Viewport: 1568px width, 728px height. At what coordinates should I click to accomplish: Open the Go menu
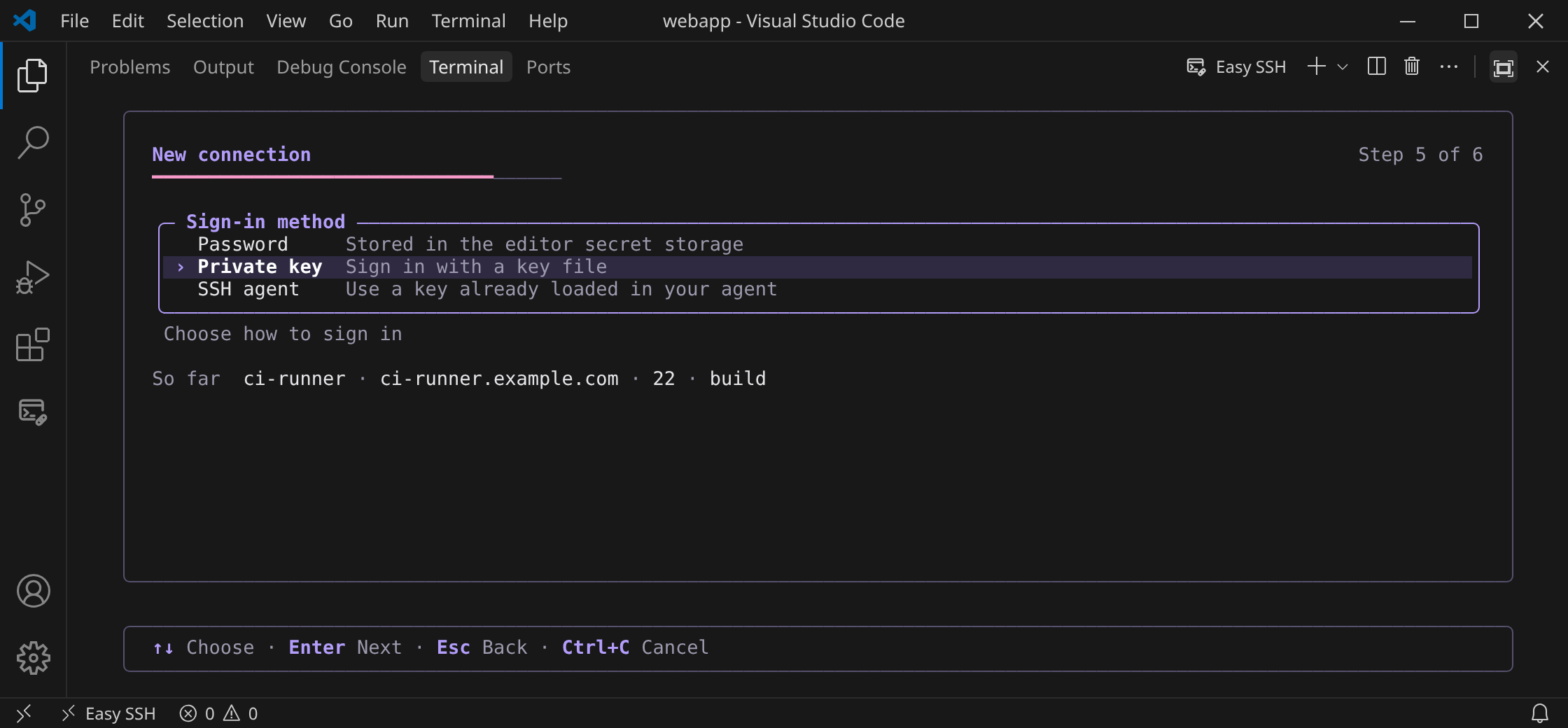[x=341, y=21]
